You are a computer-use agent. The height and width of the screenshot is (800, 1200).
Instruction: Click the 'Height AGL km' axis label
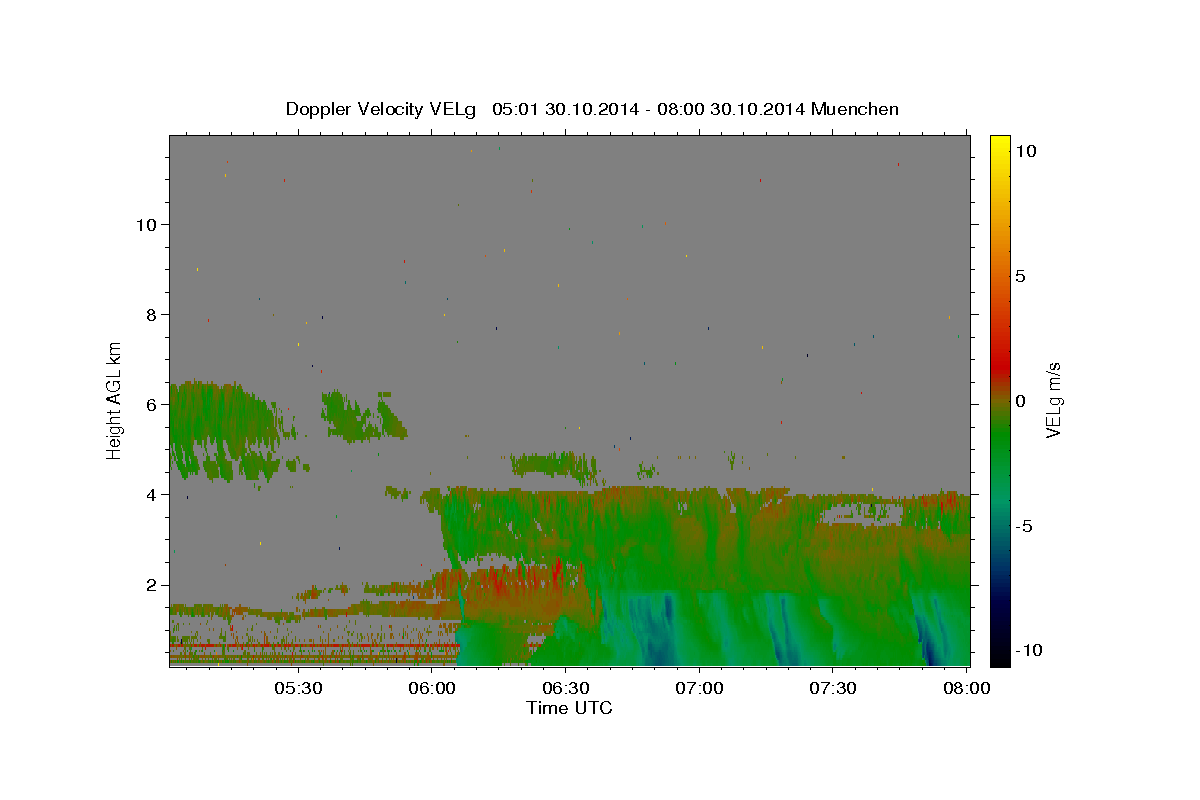click(x=115, y=400)
